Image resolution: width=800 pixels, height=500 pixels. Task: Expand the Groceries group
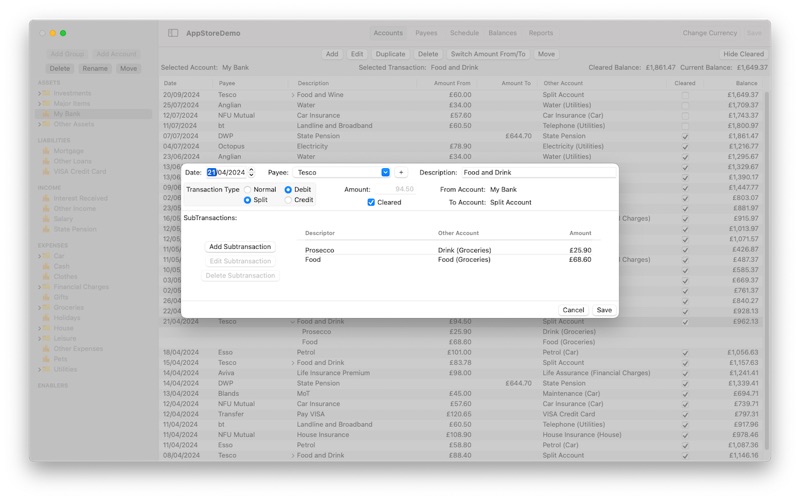click(39, 308)
